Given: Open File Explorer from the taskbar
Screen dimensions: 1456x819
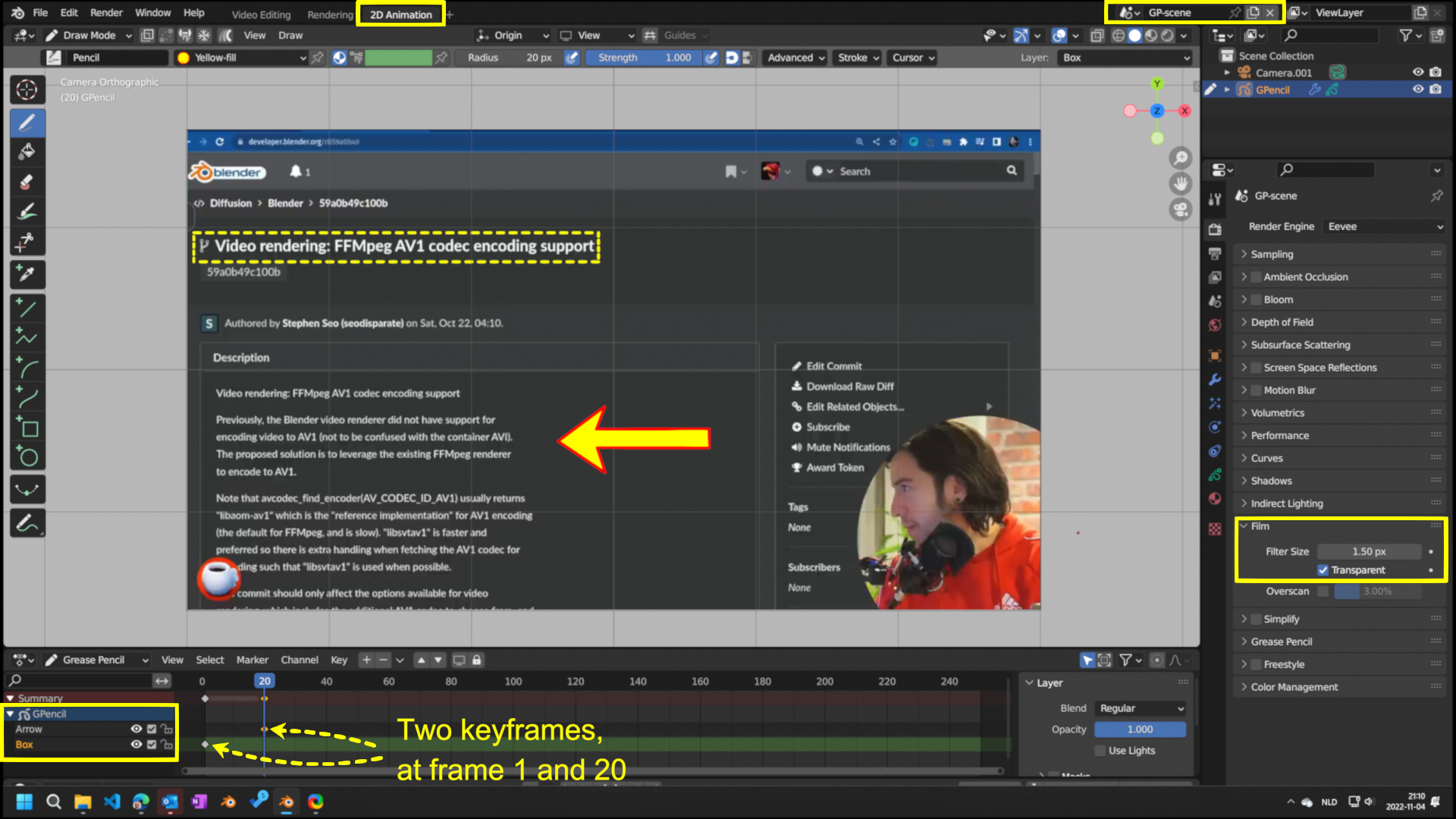Looking at the screenshot, I should pos(83,802).
